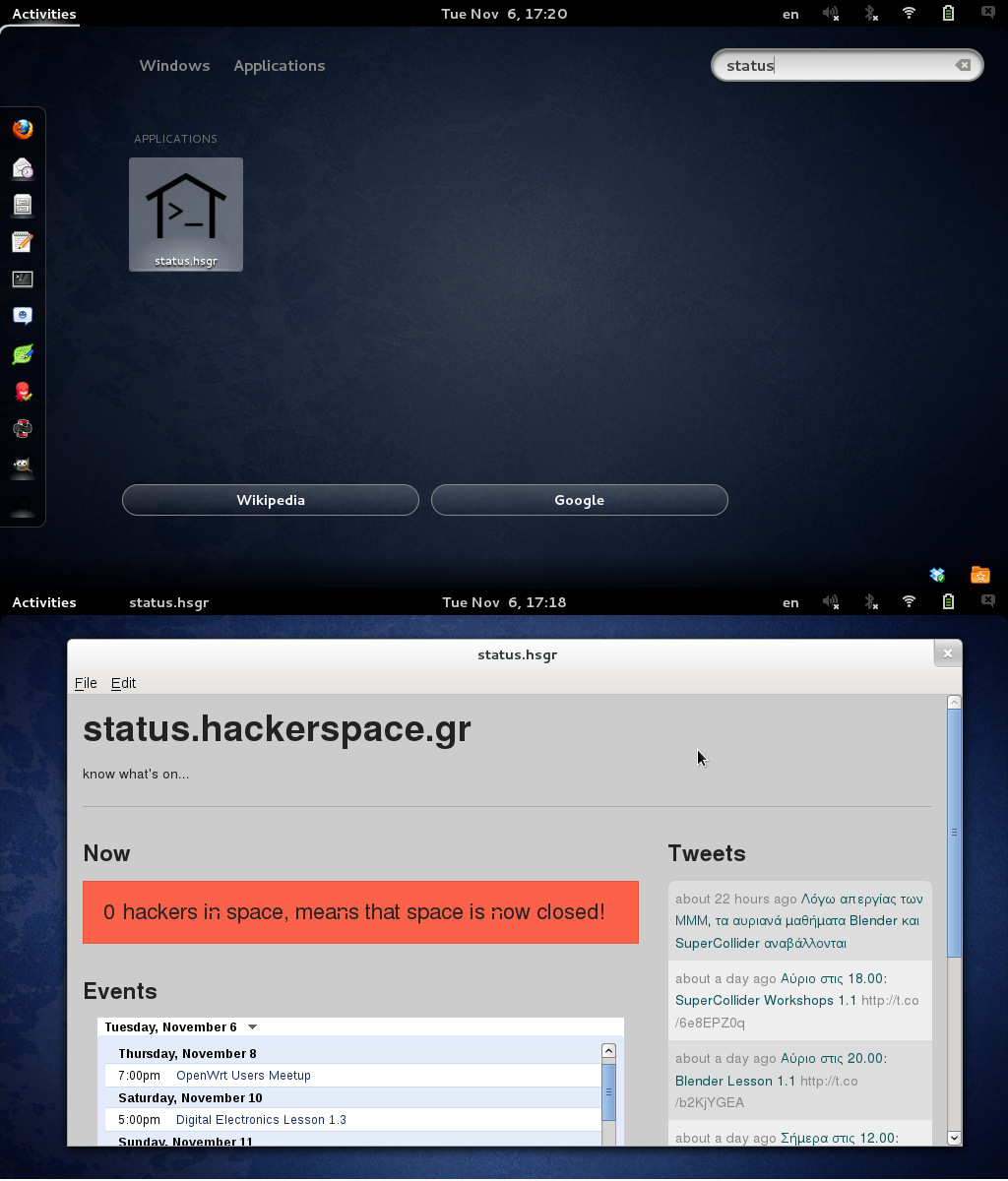Click the Python icon in the dock
The image size is (1008, 1181).
[x=23, y=428]
